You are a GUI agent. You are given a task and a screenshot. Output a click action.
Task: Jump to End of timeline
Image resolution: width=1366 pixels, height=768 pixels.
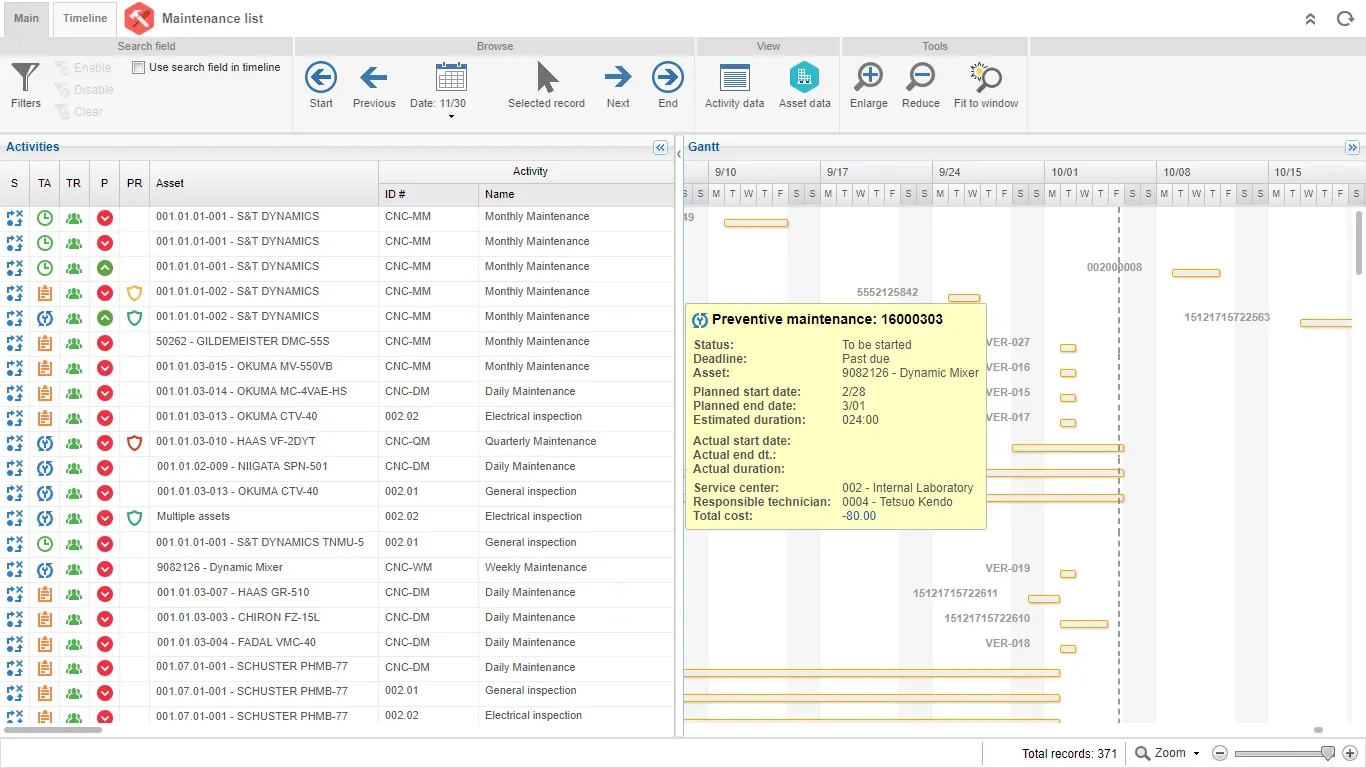[667, 85]
